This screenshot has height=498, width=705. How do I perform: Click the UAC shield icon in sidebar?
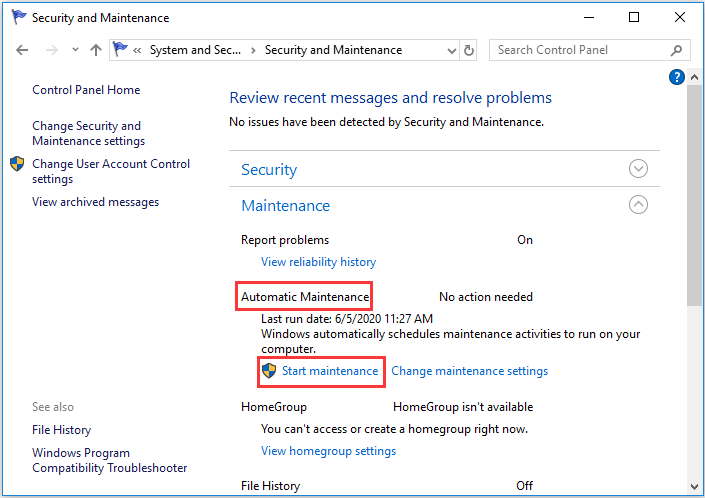coord(17,164)
